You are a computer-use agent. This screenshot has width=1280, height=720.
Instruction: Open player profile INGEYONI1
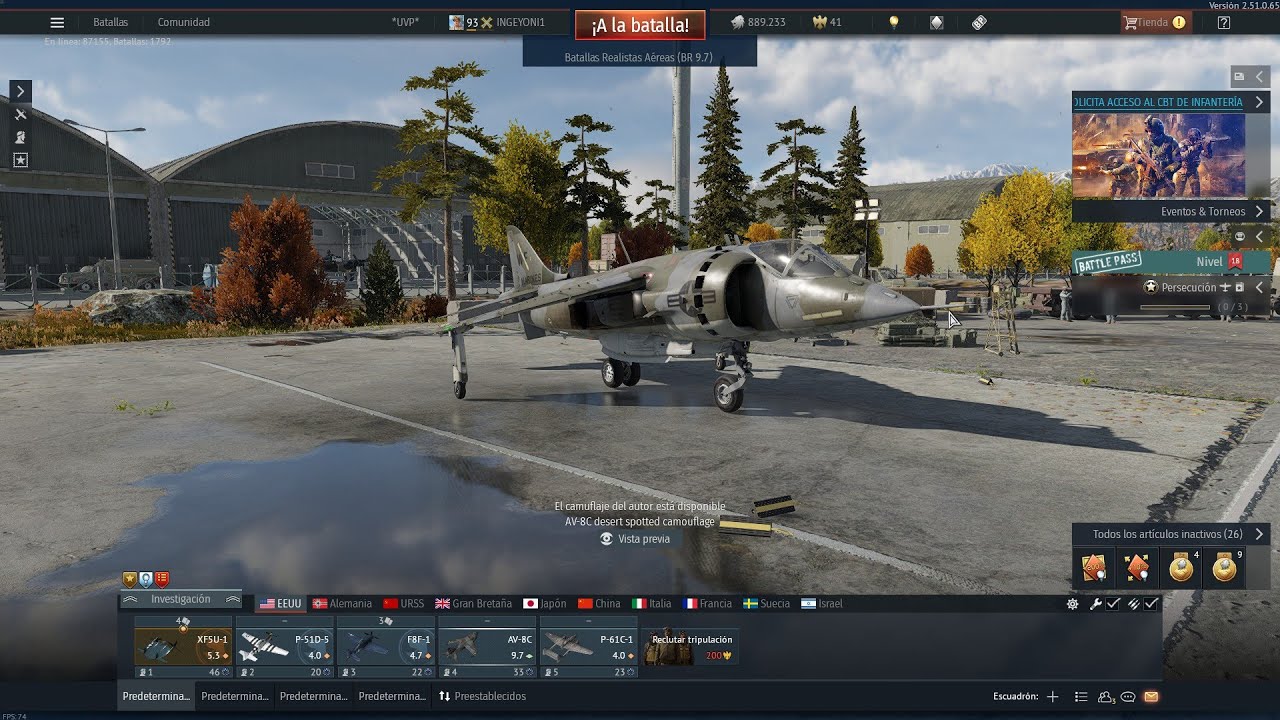point(497,22)
